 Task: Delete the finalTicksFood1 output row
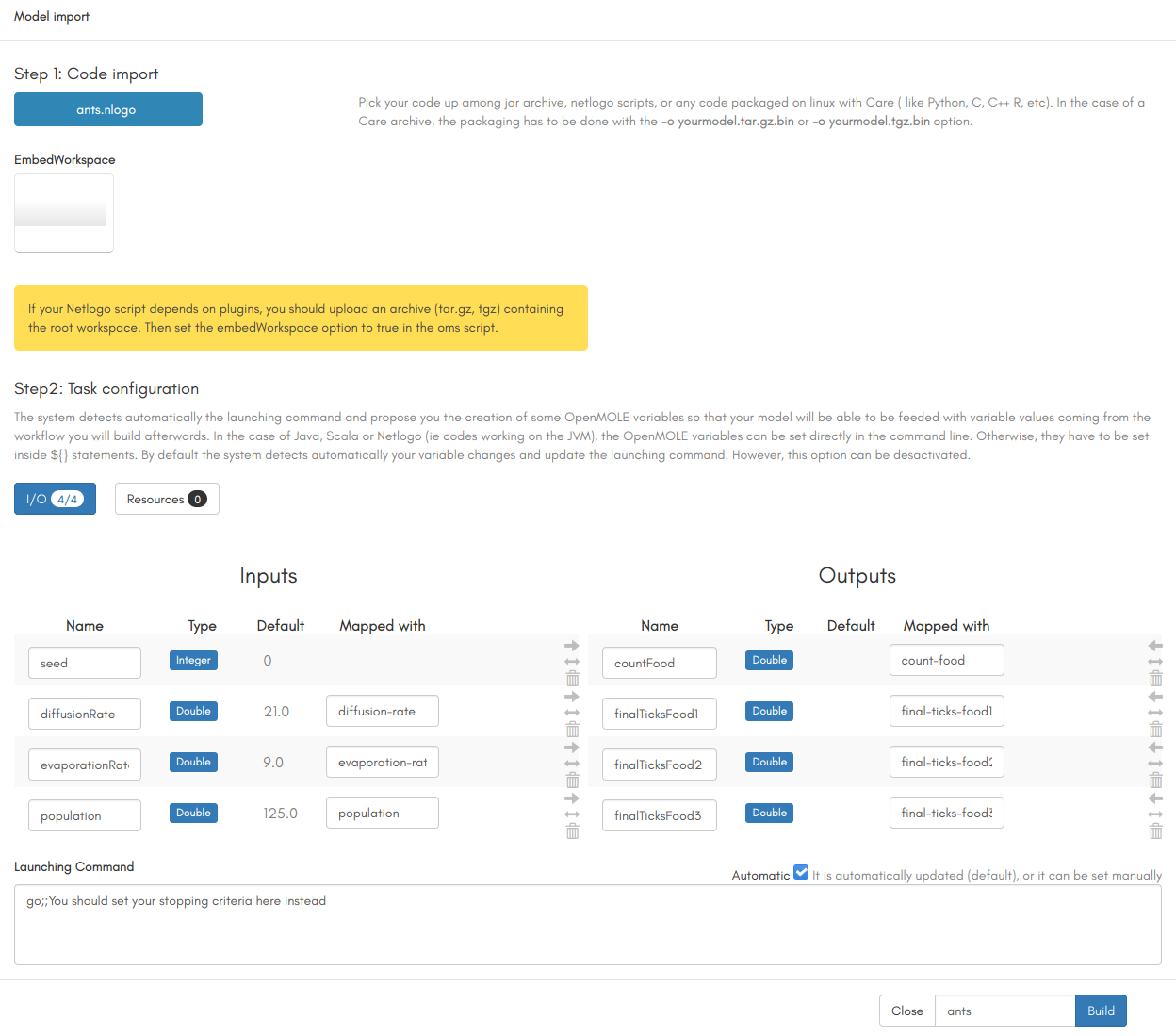1156,730
